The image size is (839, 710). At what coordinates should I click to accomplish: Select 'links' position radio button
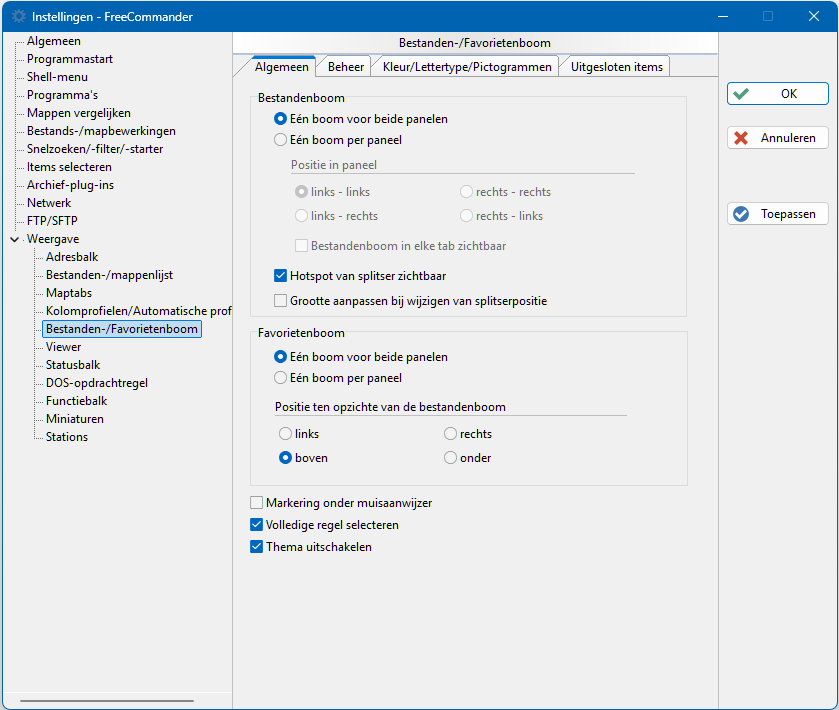click(286, 434)
